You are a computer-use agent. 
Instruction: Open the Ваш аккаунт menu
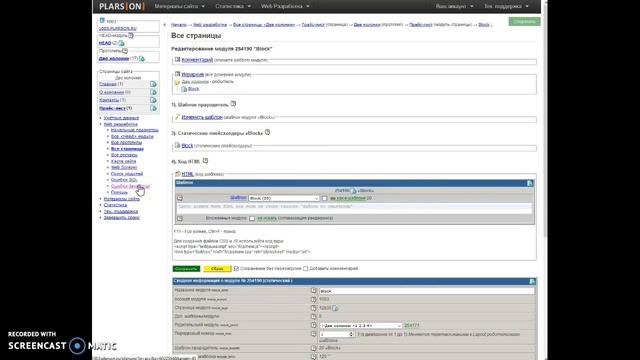point(454,6)
